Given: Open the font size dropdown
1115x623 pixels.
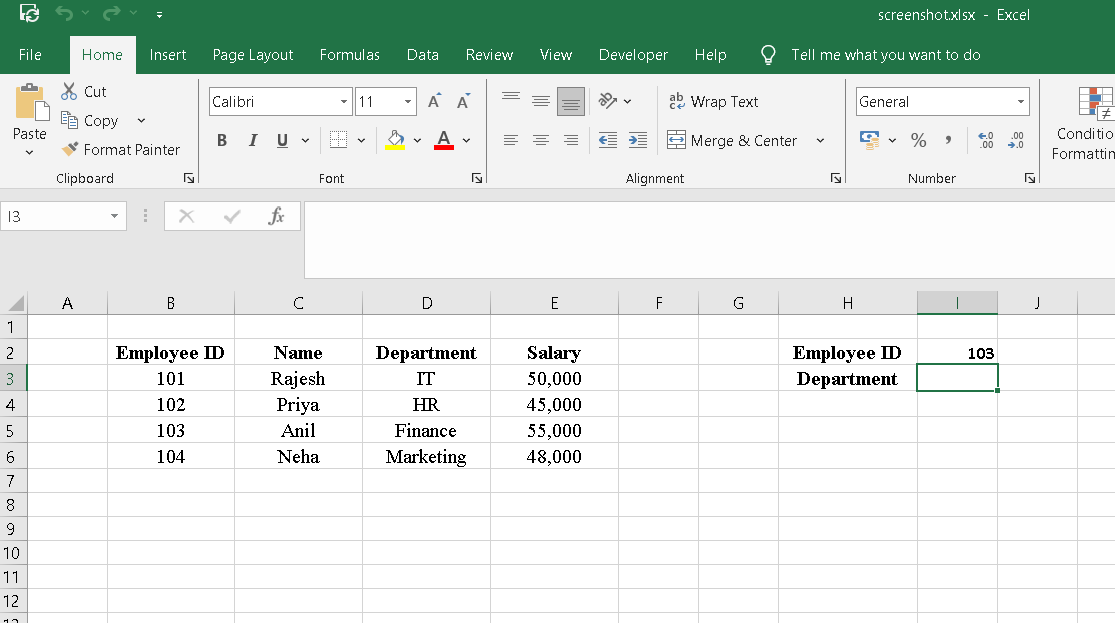Looking at the screenshot, I should click(408, 101).
